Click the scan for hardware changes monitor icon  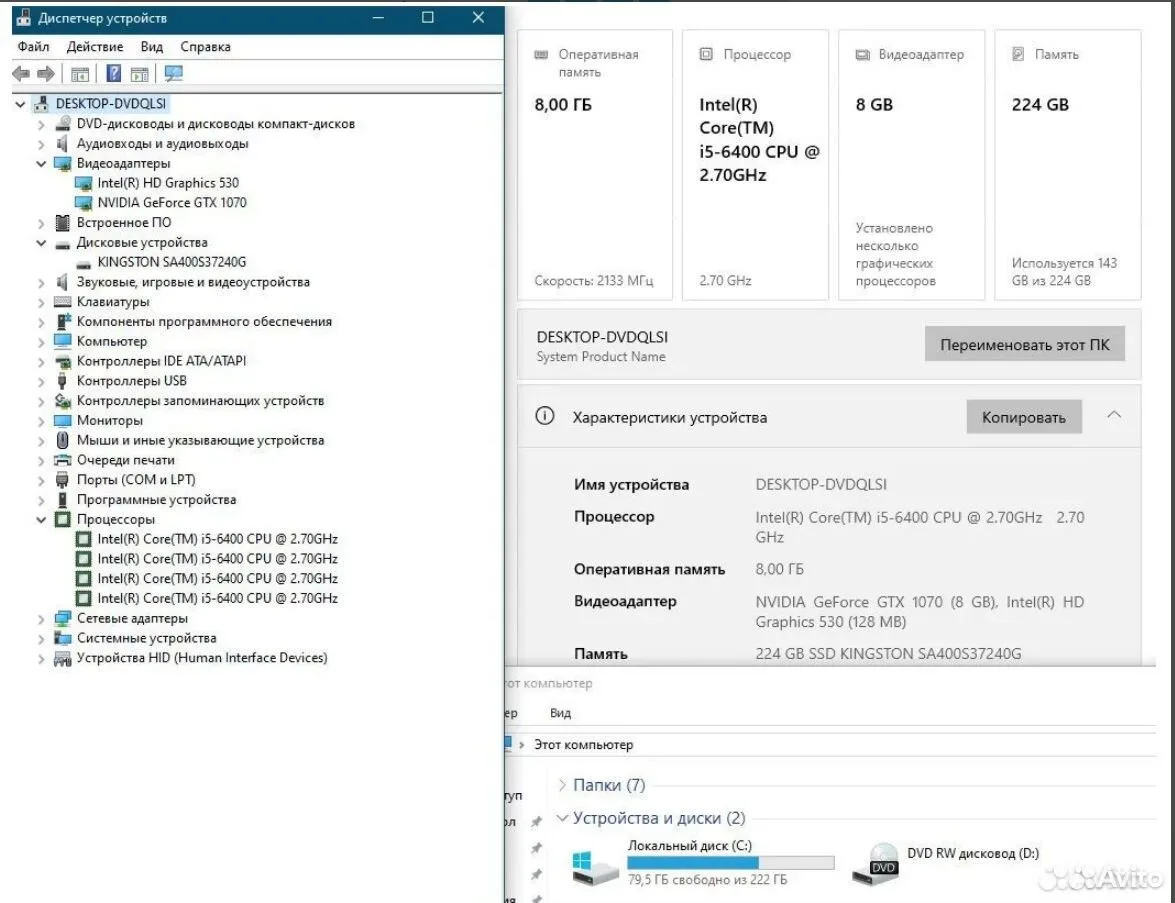pyautogui.click(x=174, y=73)
